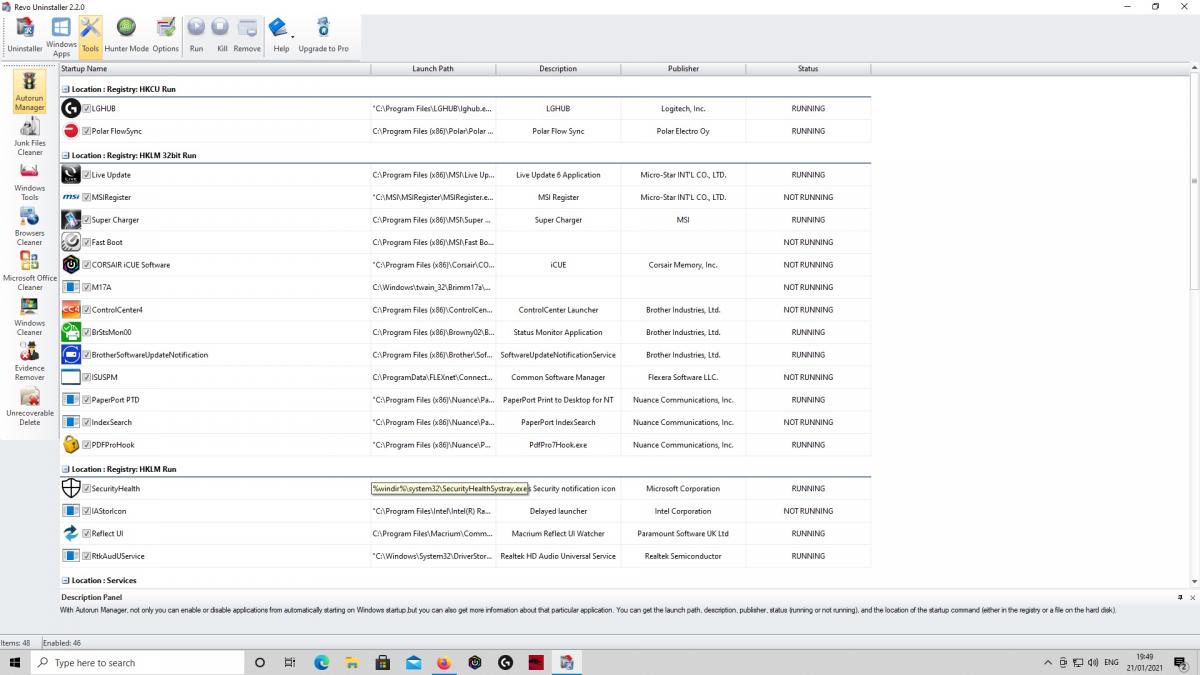
Task: Collapse the Registry: HKLM Run group
Action: click(x=66, y=469)
